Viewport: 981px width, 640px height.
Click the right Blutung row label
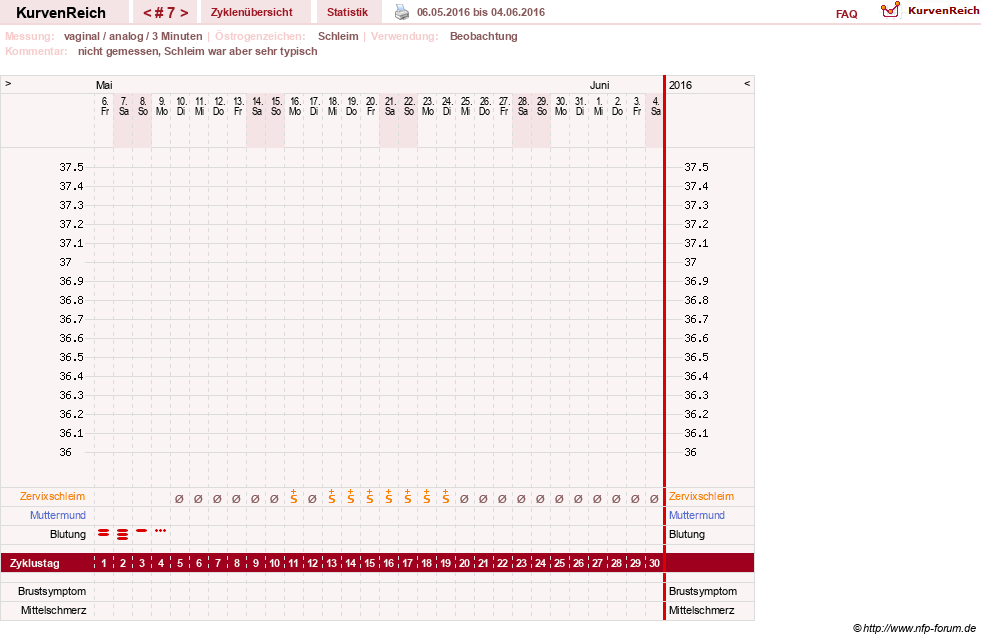click(686, 534)
